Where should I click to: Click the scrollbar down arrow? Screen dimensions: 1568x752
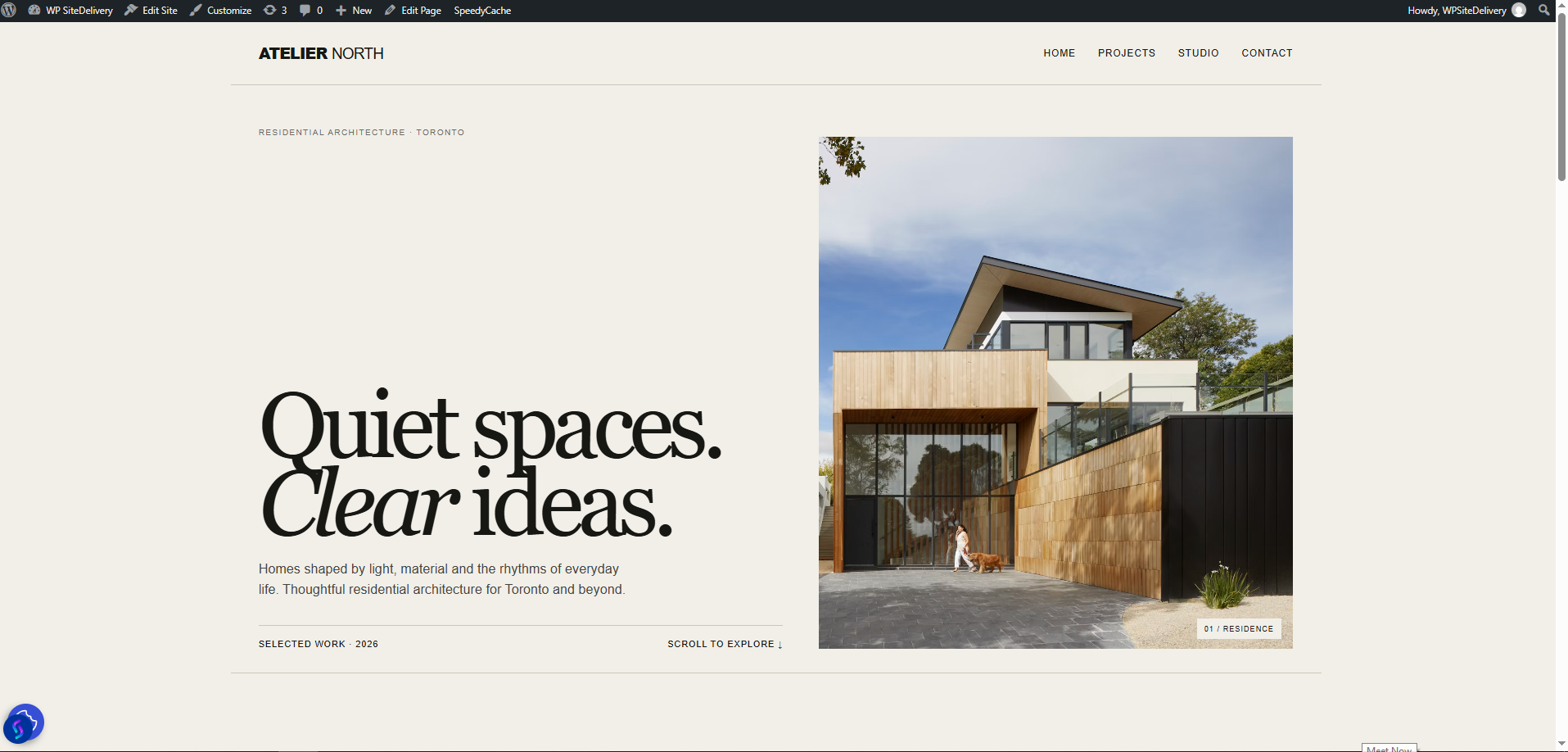pyautogui.click(x=1561, y=745)
